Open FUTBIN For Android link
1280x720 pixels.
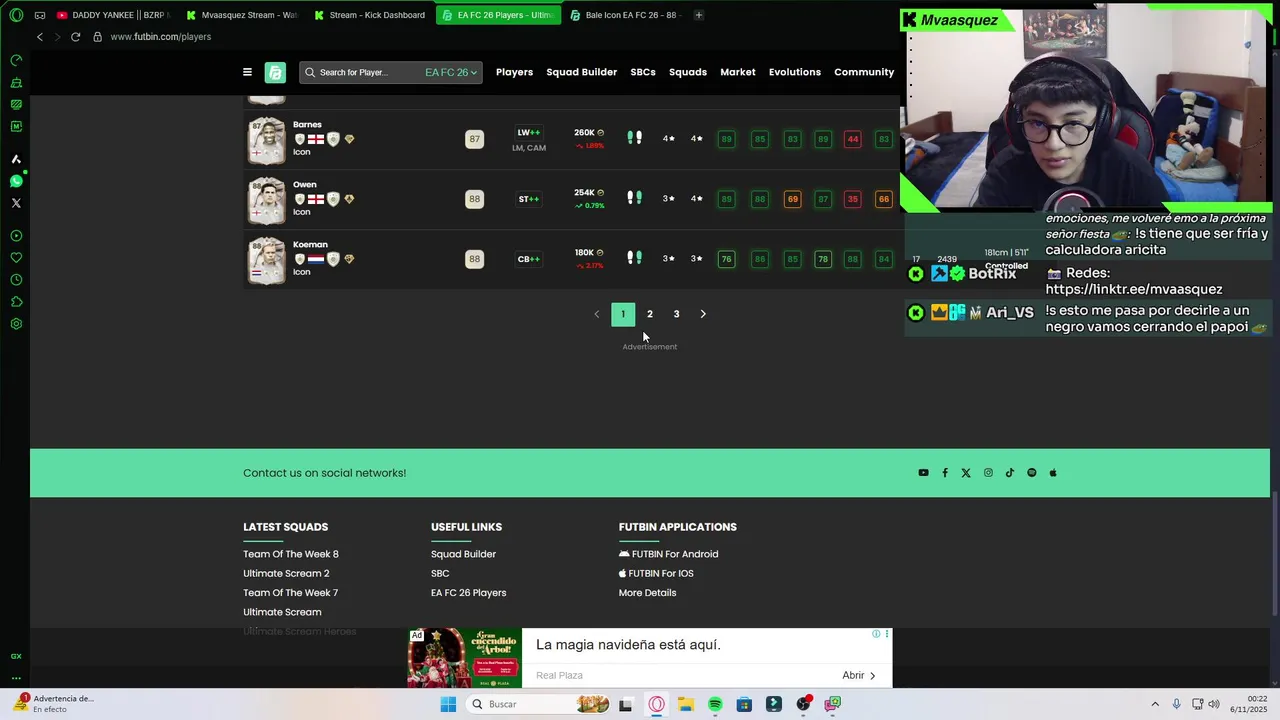coord(668,554)
